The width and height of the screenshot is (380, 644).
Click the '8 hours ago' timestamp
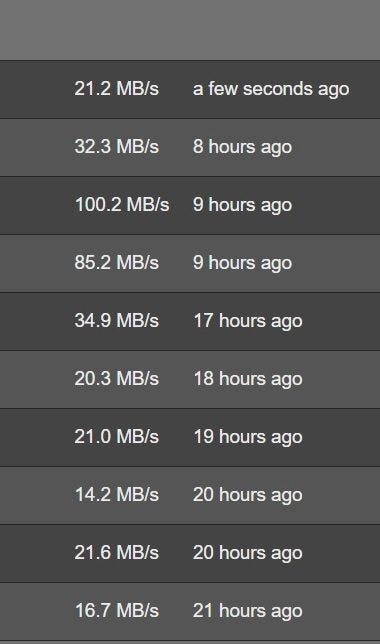click(242, 147)
